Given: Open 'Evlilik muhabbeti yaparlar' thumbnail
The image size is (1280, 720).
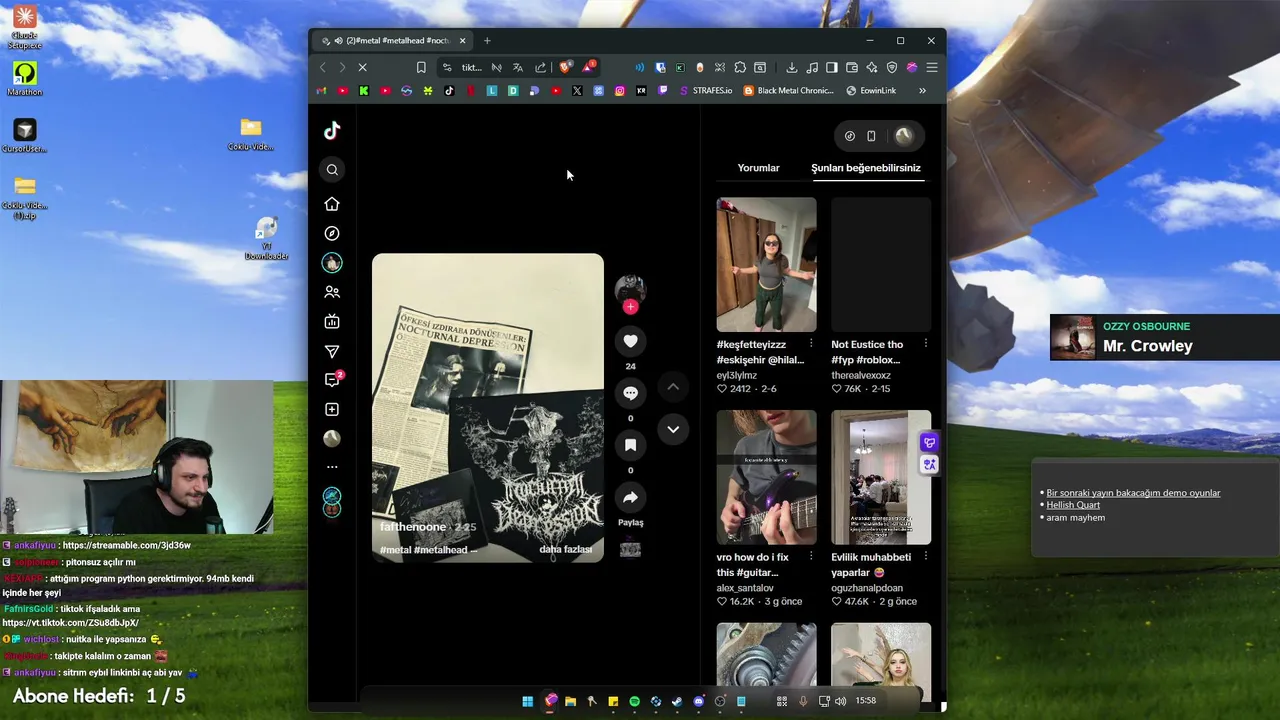Looking at the screenshot, I should (x=881, y=477).
